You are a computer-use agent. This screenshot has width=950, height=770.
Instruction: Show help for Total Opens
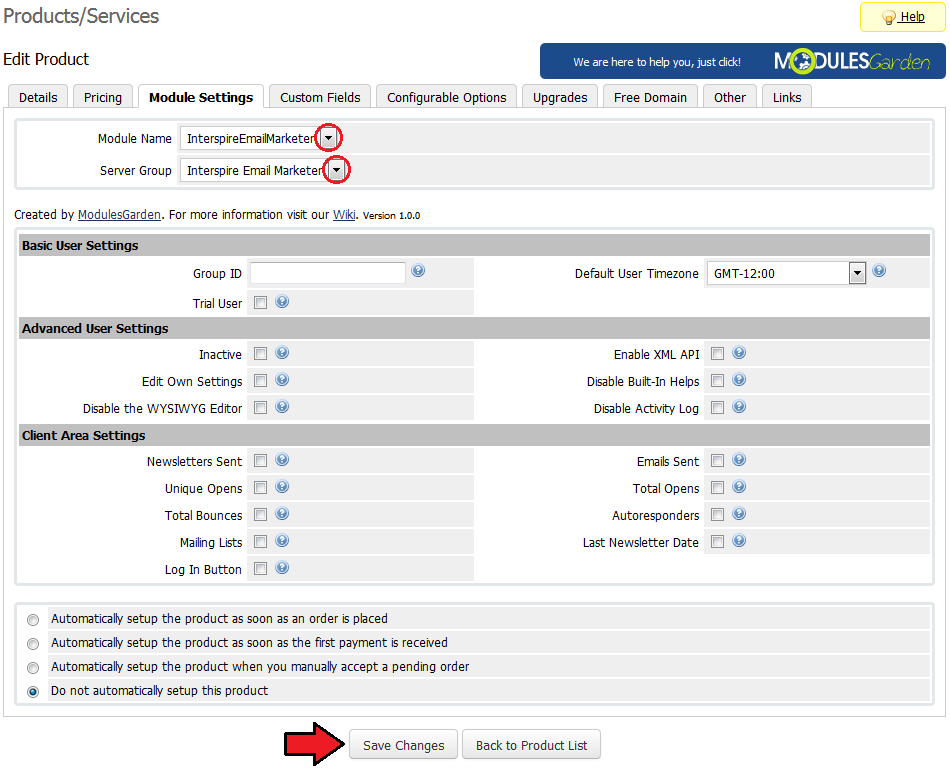(x=739, y=486)
